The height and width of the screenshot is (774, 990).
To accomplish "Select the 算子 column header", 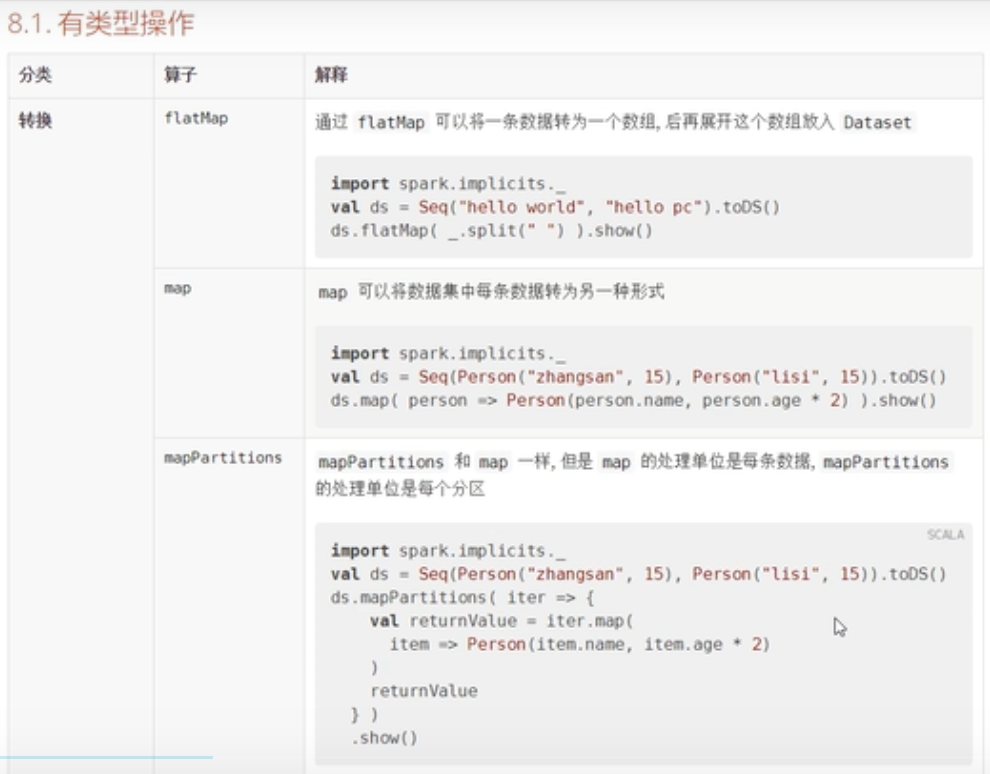I will tap(180, 76).
